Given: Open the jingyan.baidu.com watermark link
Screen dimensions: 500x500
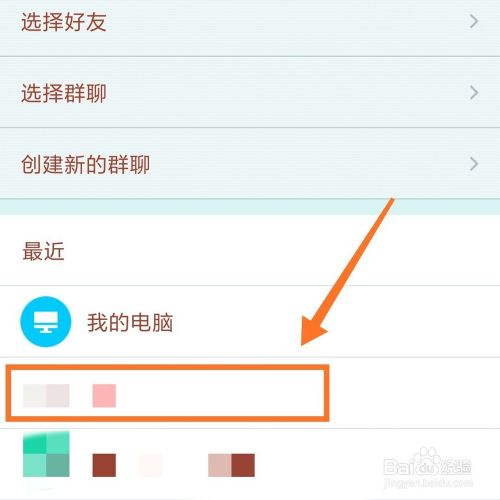Looking at the screenshot, I should pos(428,483).
